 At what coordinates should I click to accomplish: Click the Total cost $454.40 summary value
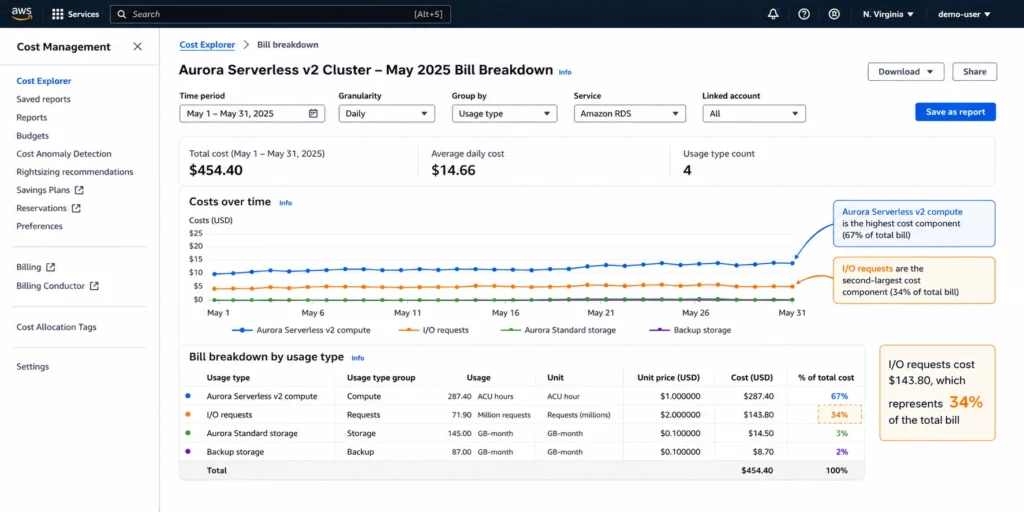click(x=216, y=170)
